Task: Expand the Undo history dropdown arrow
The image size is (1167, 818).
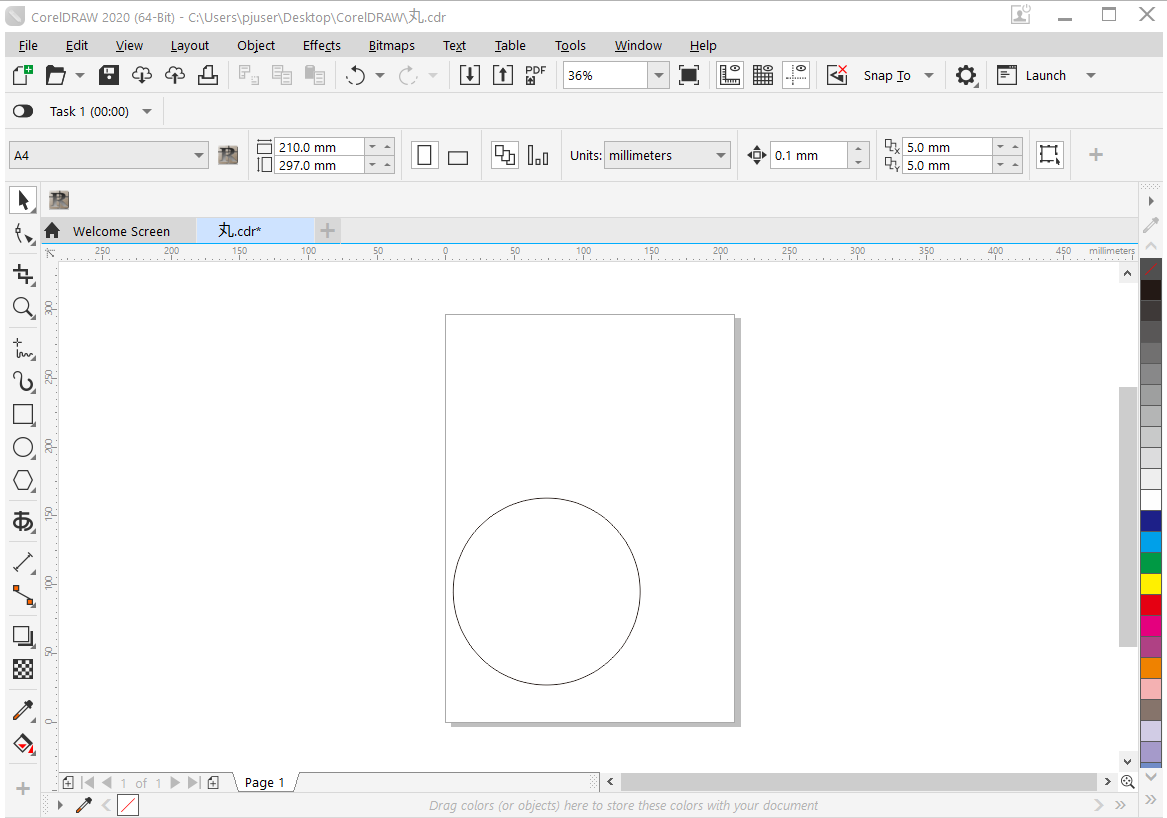Action: coord(380,75)
